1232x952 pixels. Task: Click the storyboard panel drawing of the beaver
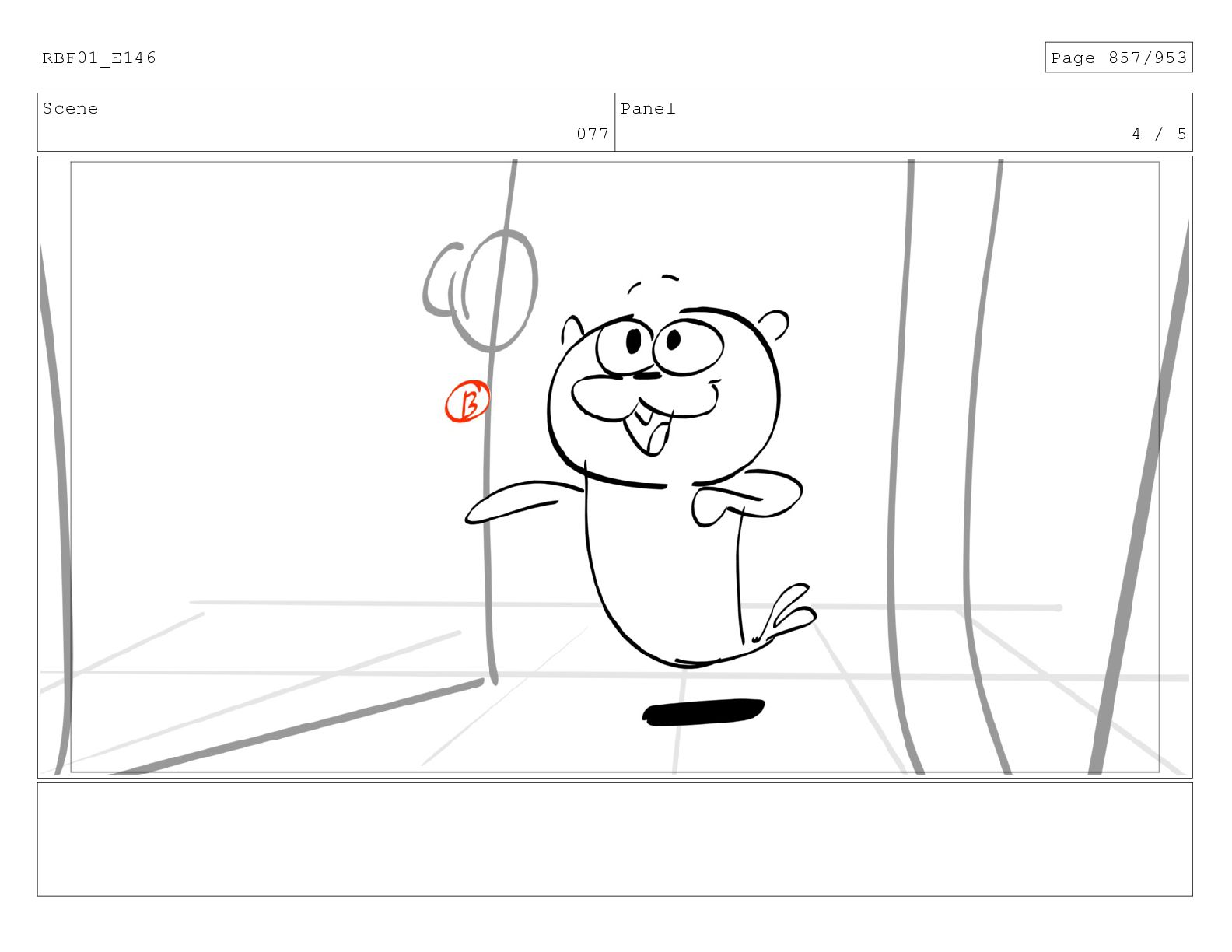(614, 467)
